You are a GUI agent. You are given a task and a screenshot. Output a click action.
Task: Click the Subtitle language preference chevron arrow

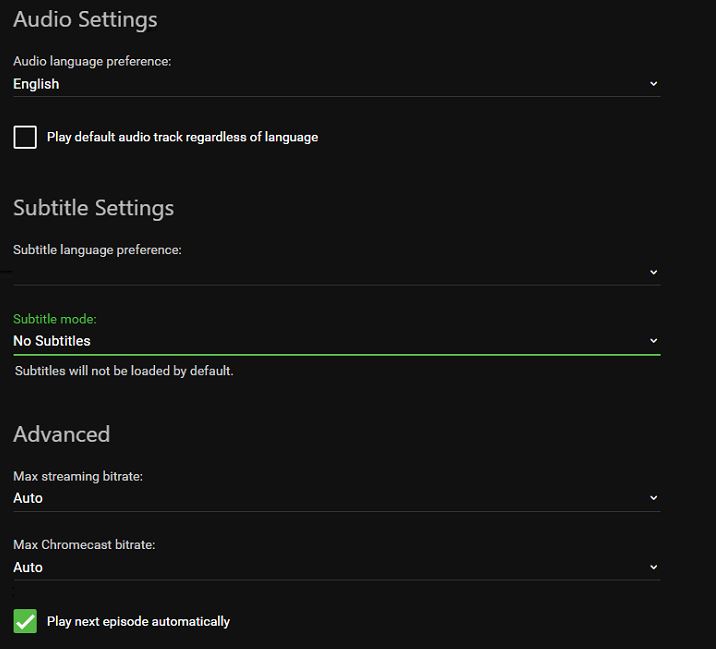653,272
